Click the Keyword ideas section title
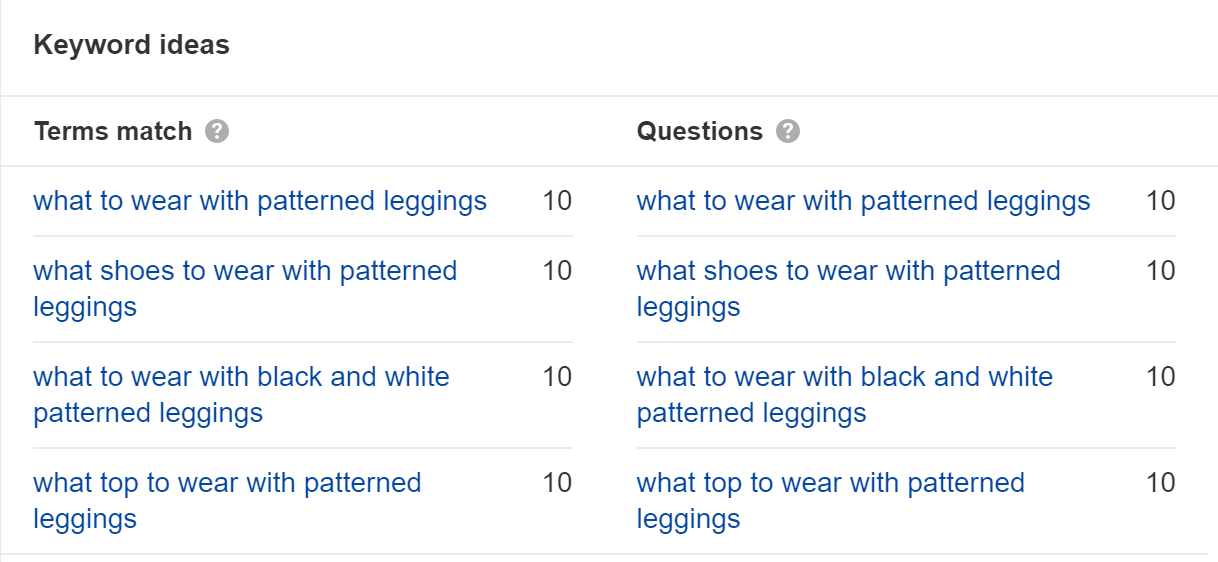1218x562 pixels. pos(132,45)
